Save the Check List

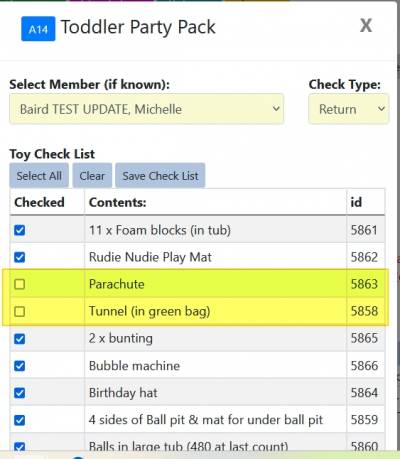[x=160, y=176]
